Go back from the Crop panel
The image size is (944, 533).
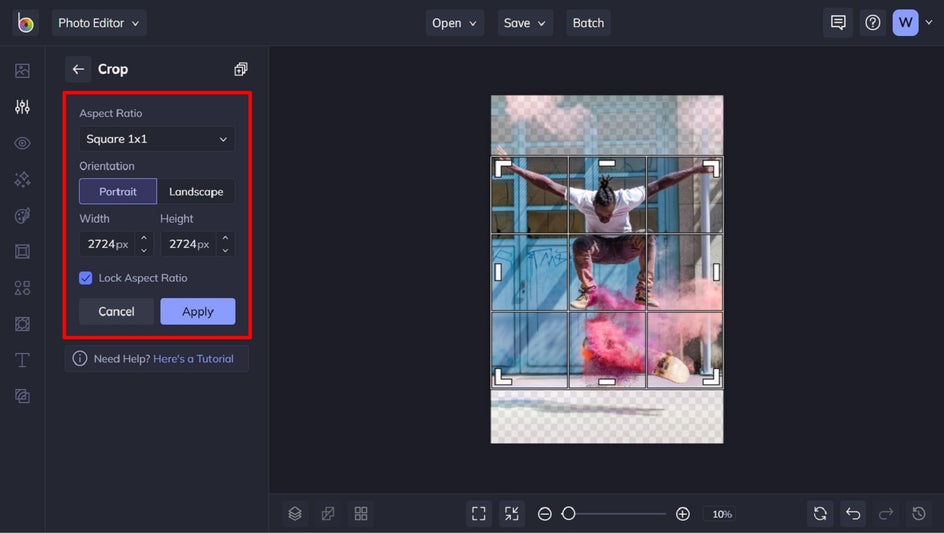78,69
